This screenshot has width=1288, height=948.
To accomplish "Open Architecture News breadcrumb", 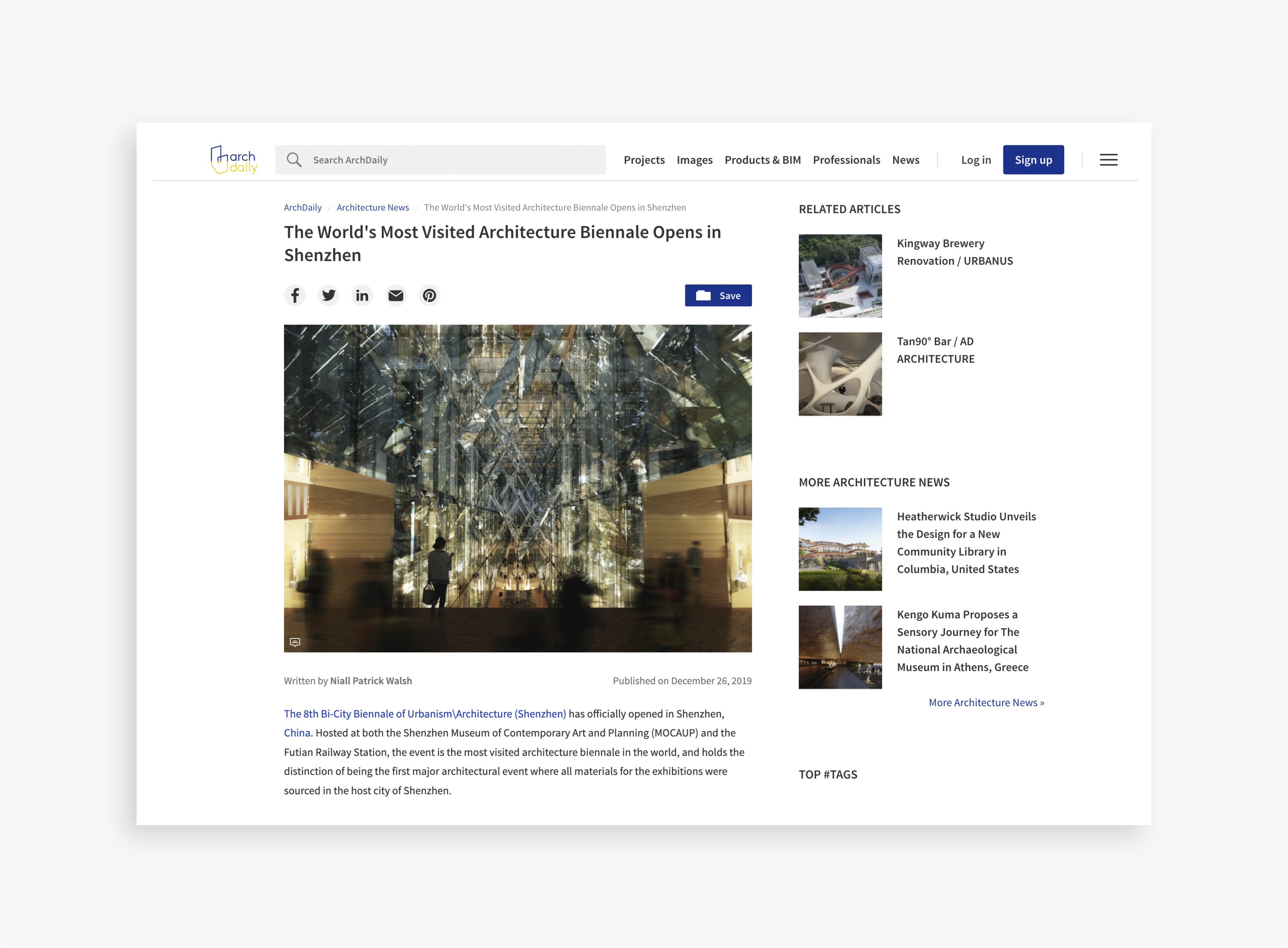I will pyautogui.click(x=373, y=208).
